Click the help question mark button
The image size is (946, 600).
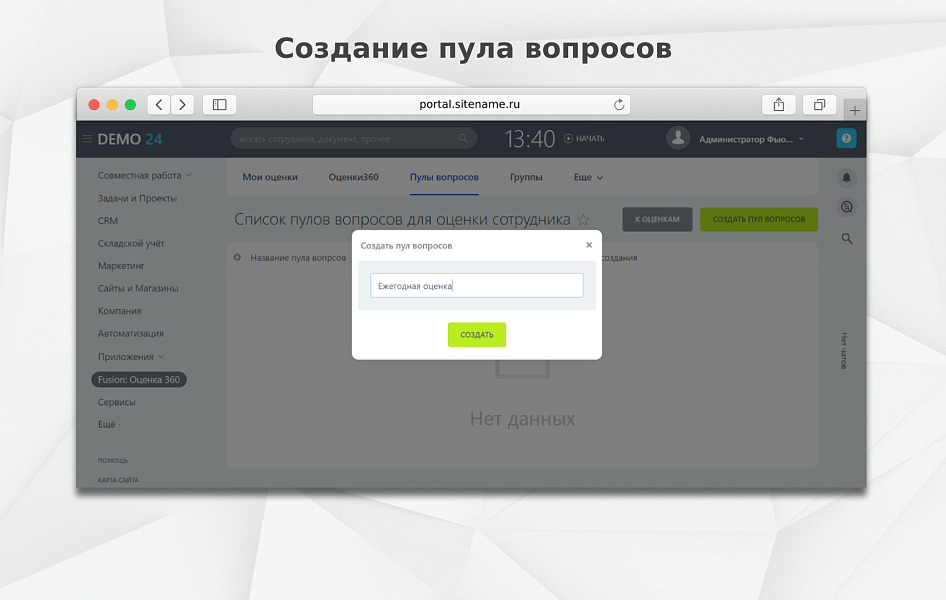tap(846, 138)
